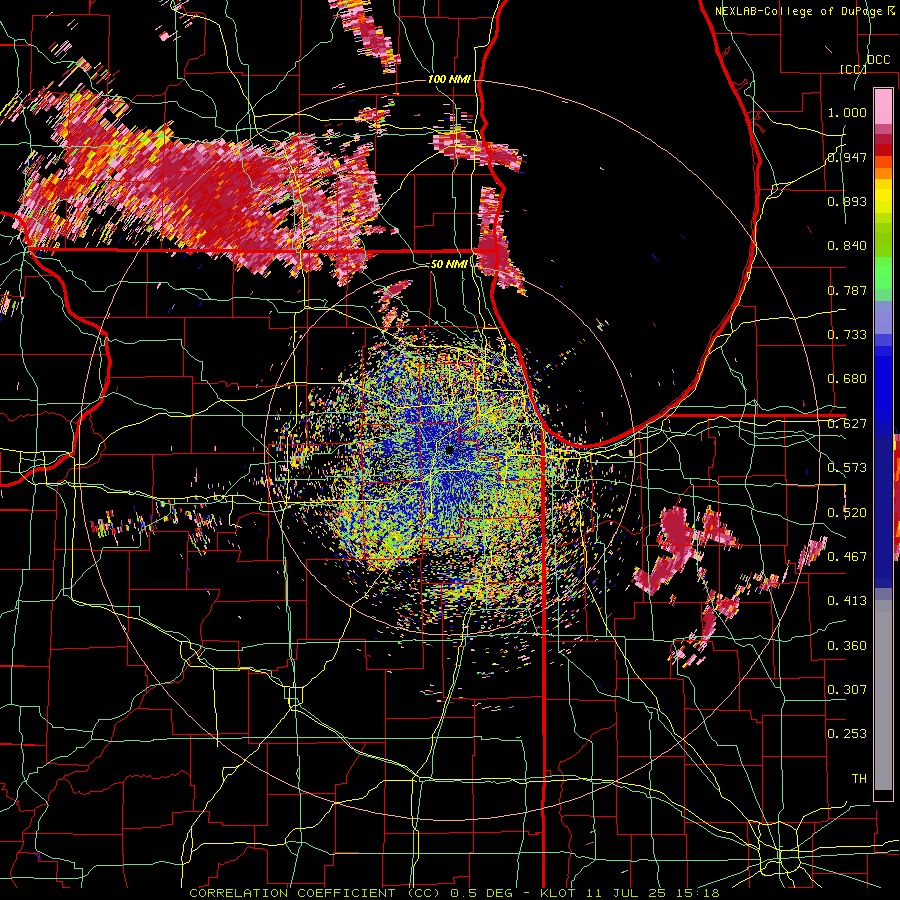Select the 1.000 legend value

pyautogui.click(x=847, y=112)
